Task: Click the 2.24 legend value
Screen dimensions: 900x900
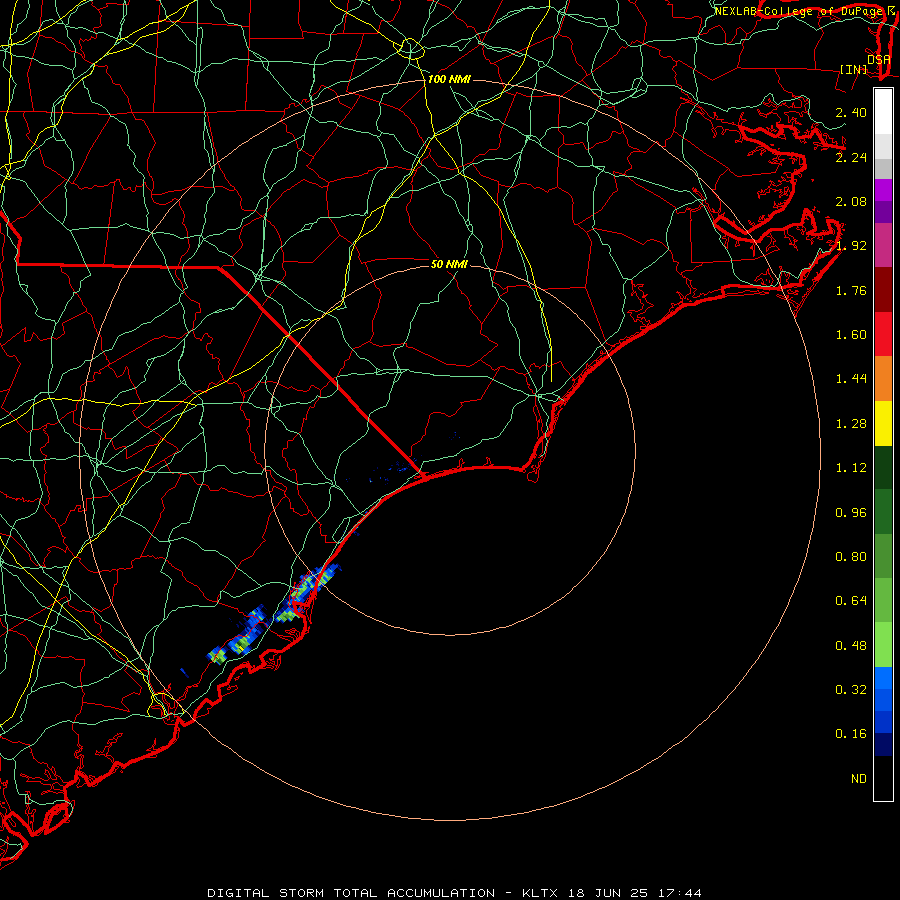Action: (851, 157)
